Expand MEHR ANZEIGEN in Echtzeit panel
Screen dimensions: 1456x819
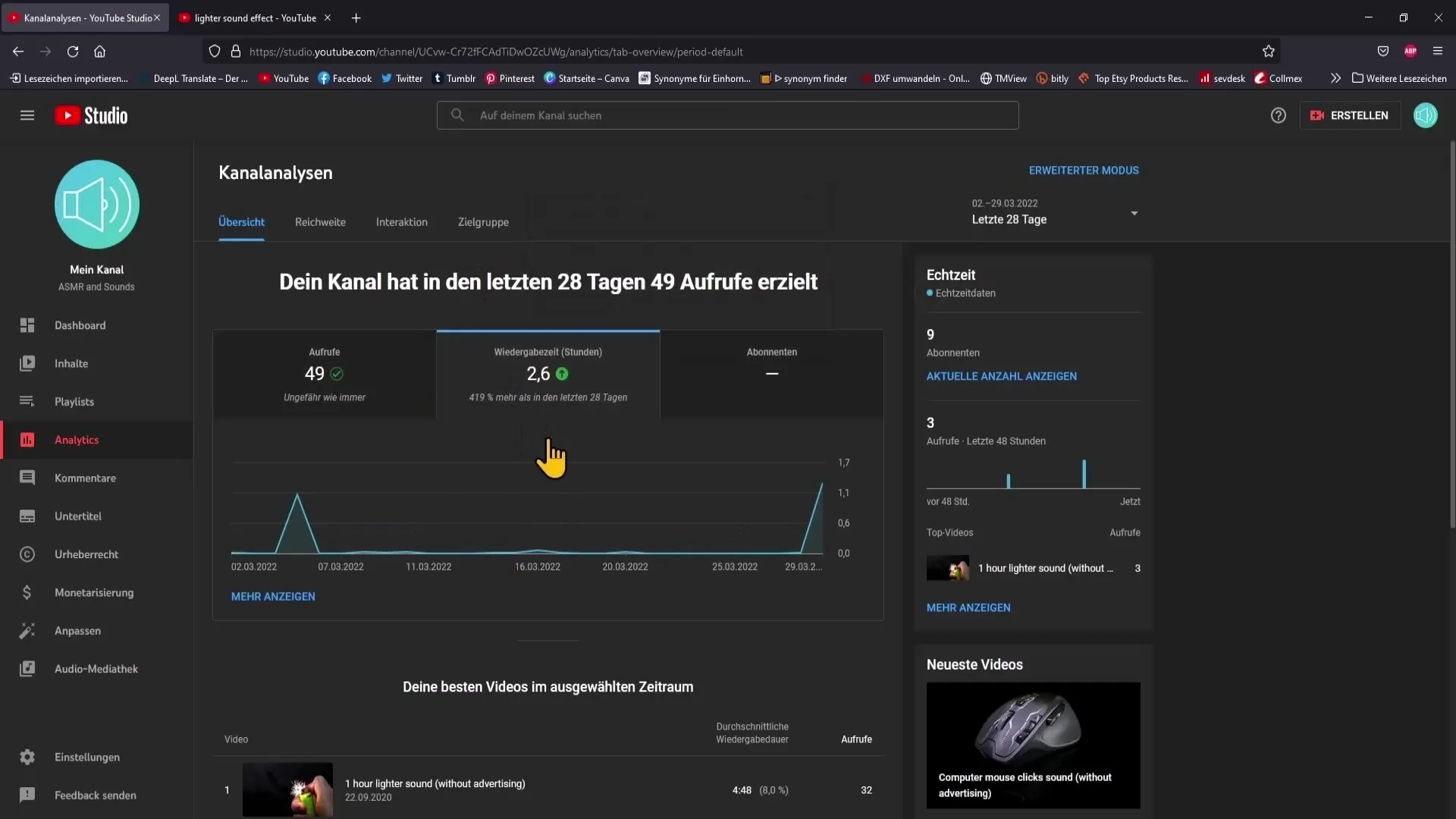tap(969, 607)
